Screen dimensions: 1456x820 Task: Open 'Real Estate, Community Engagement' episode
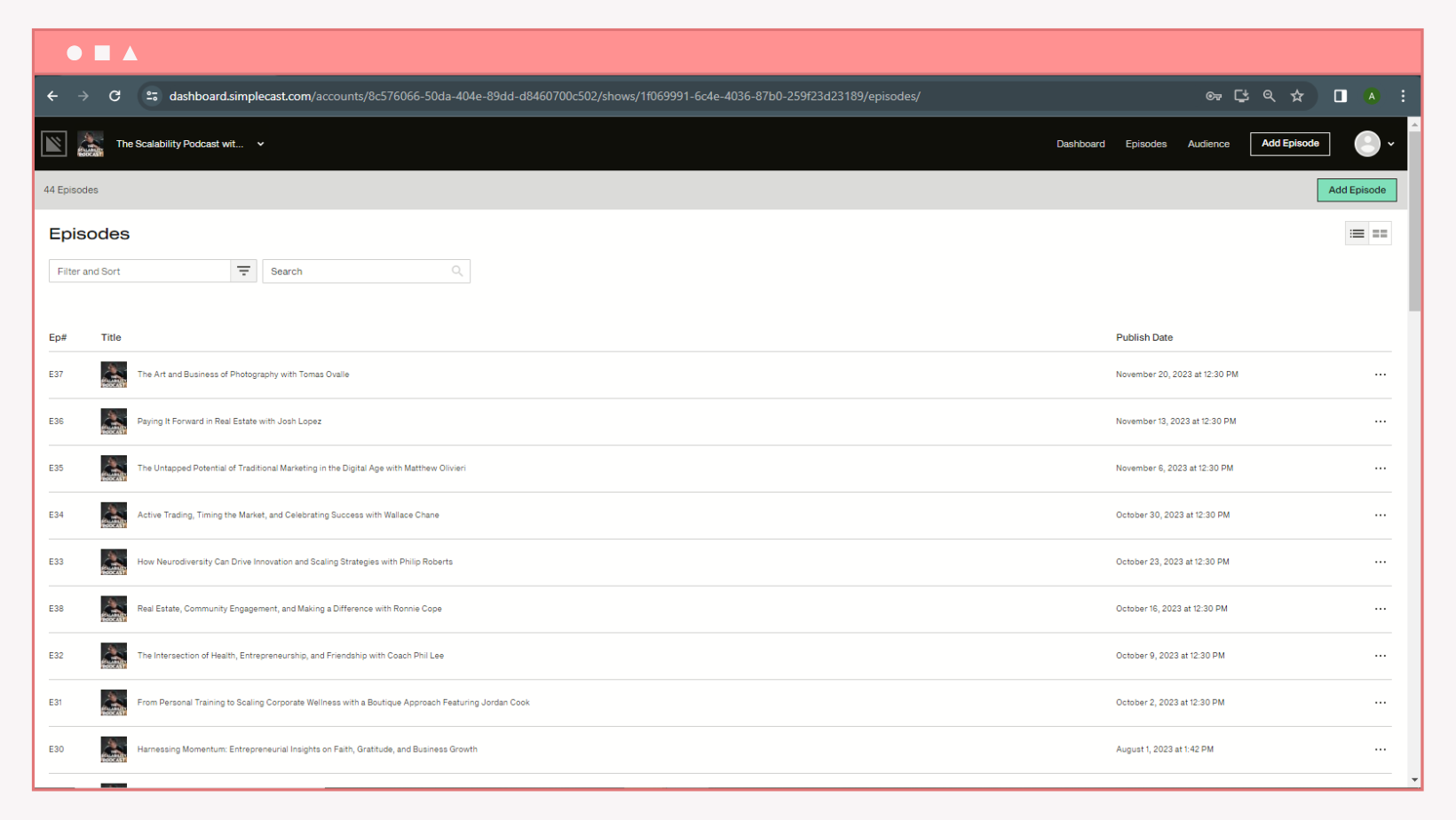click(289, 609)
